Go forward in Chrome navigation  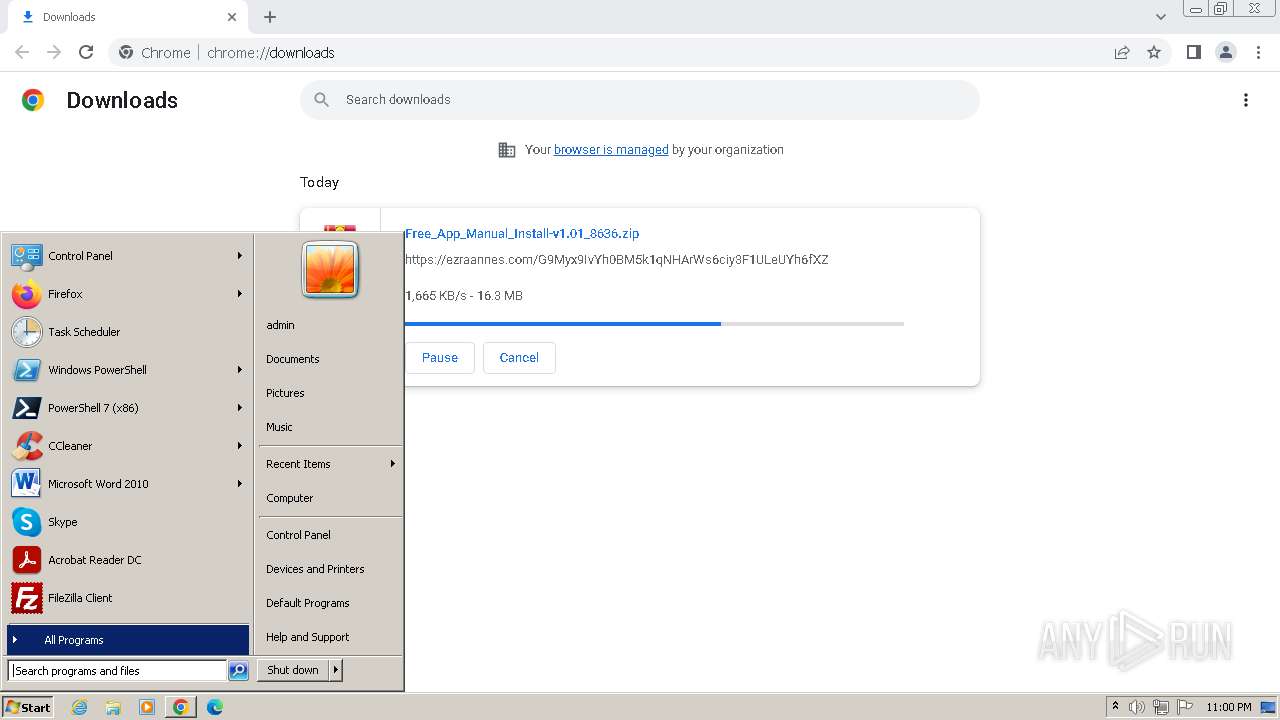click(54, 52)
